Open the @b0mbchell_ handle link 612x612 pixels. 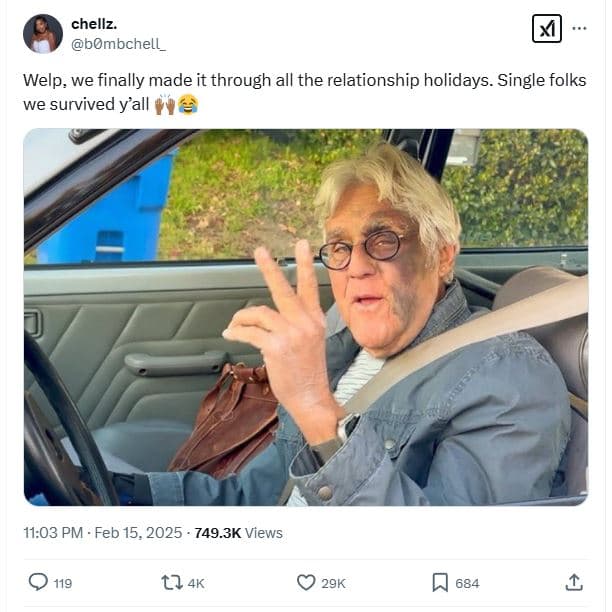pos(119,43)
